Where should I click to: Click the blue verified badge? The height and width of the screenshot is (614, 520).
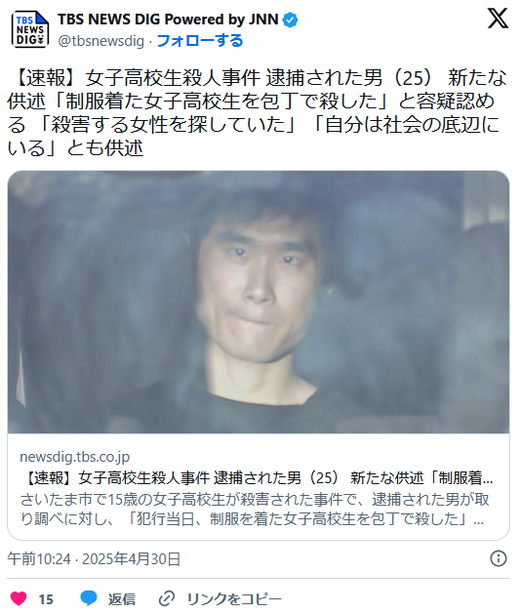pos(290,20)
